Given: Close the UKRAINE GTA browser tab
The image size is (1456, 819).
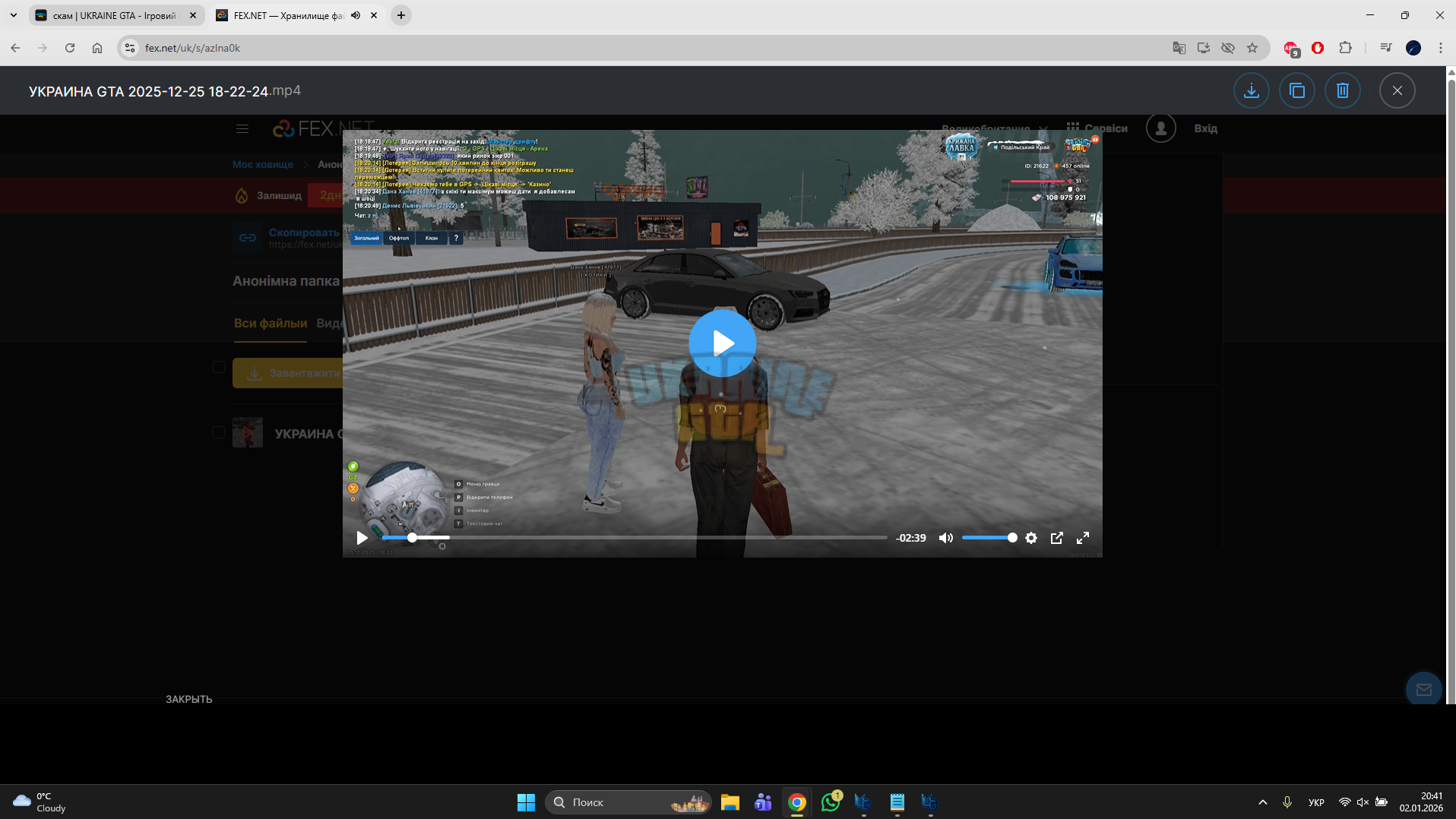Looking at the screenshot, I should point(193,15).
